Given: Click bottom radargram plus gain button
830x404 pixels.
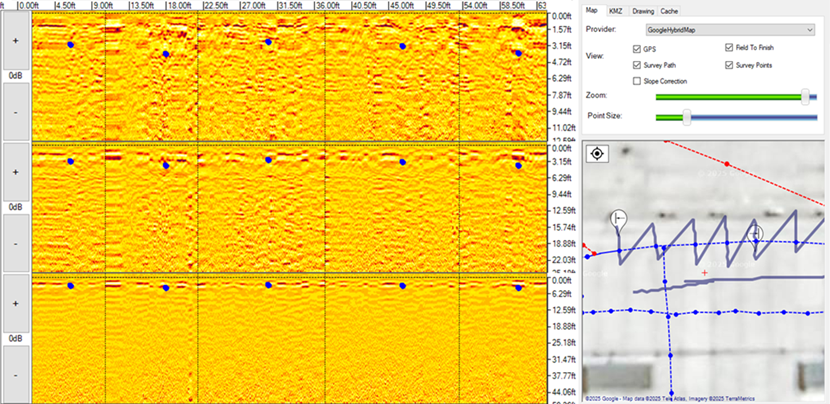Looking at the screenshot, I should pos(15,303).
